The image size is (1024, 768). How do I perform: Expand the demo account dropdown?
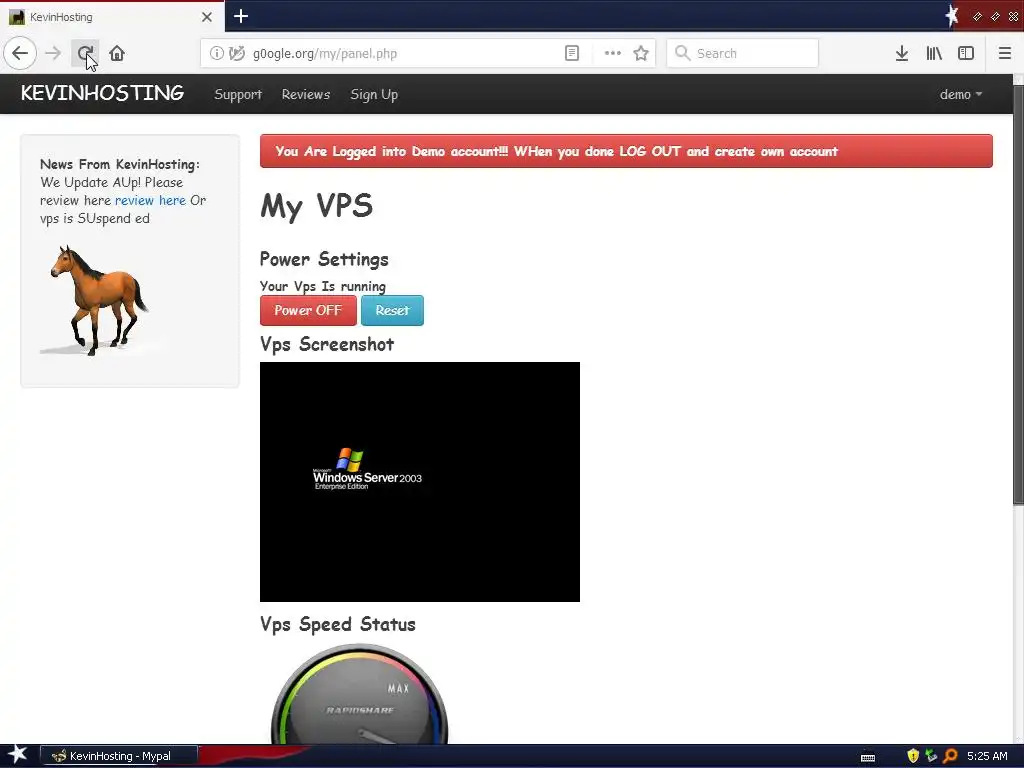(961, 94)
